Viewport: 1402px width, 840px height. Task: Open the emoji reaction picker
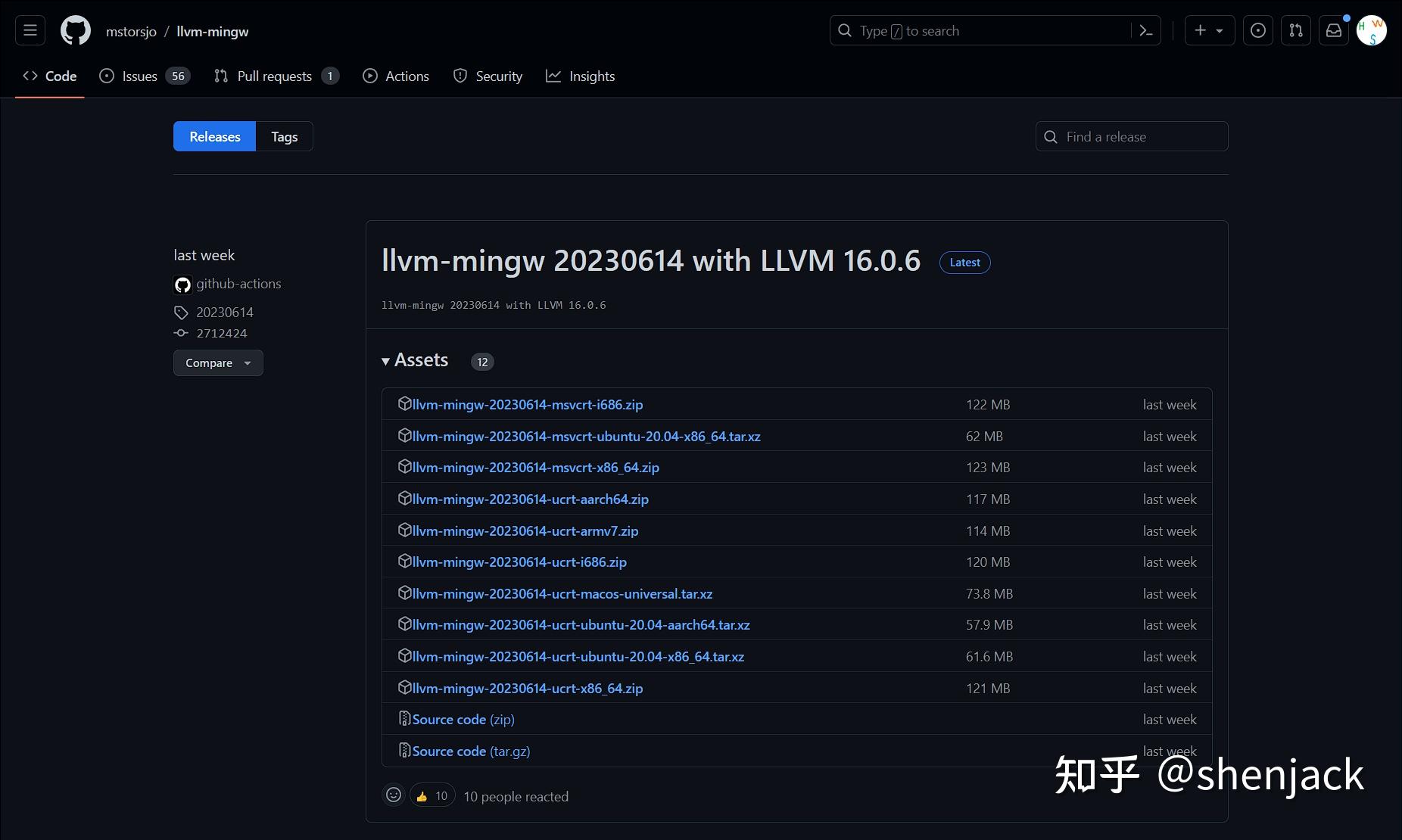coord(394,795)
